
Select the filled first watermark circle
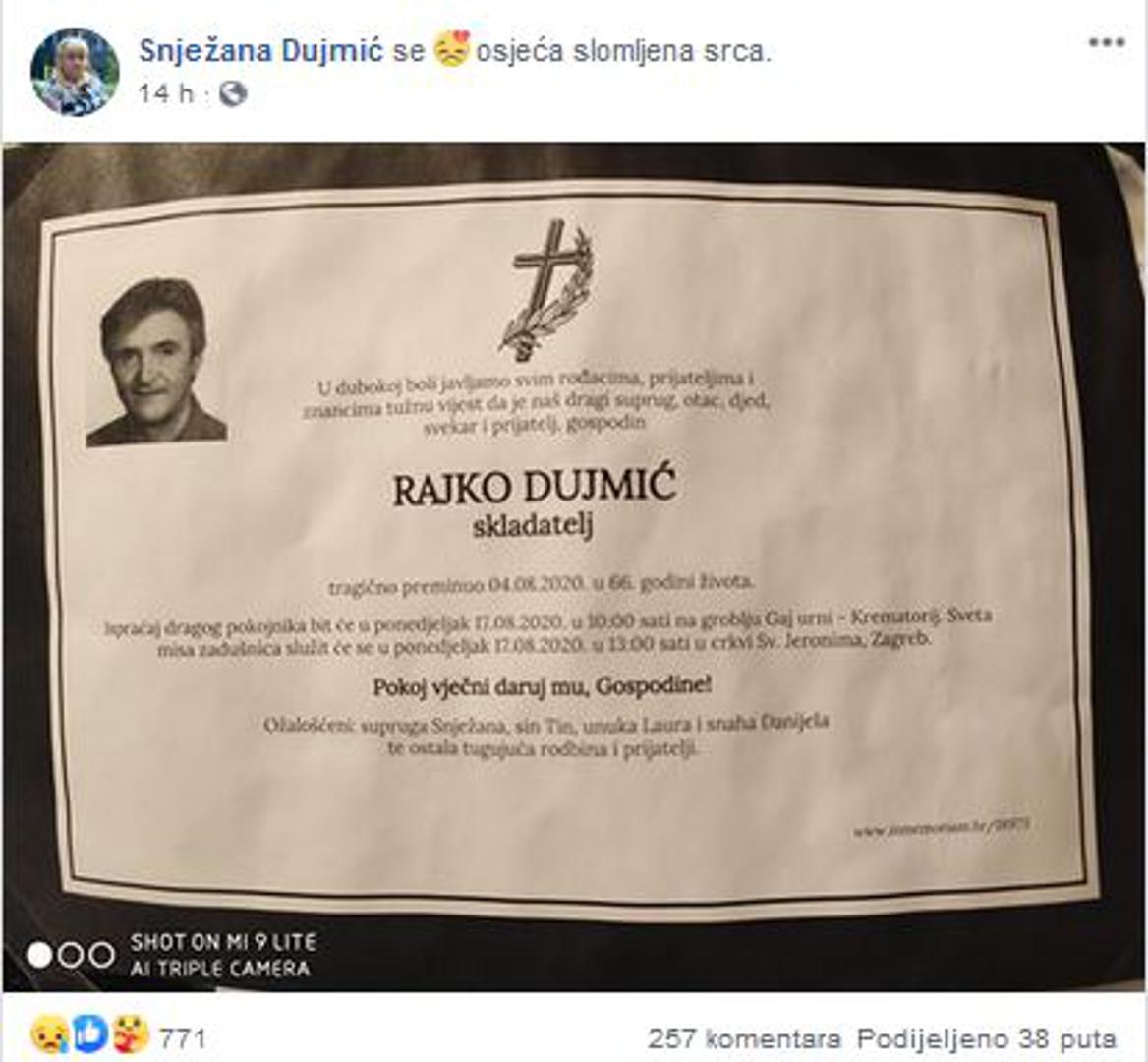[39, 955]
